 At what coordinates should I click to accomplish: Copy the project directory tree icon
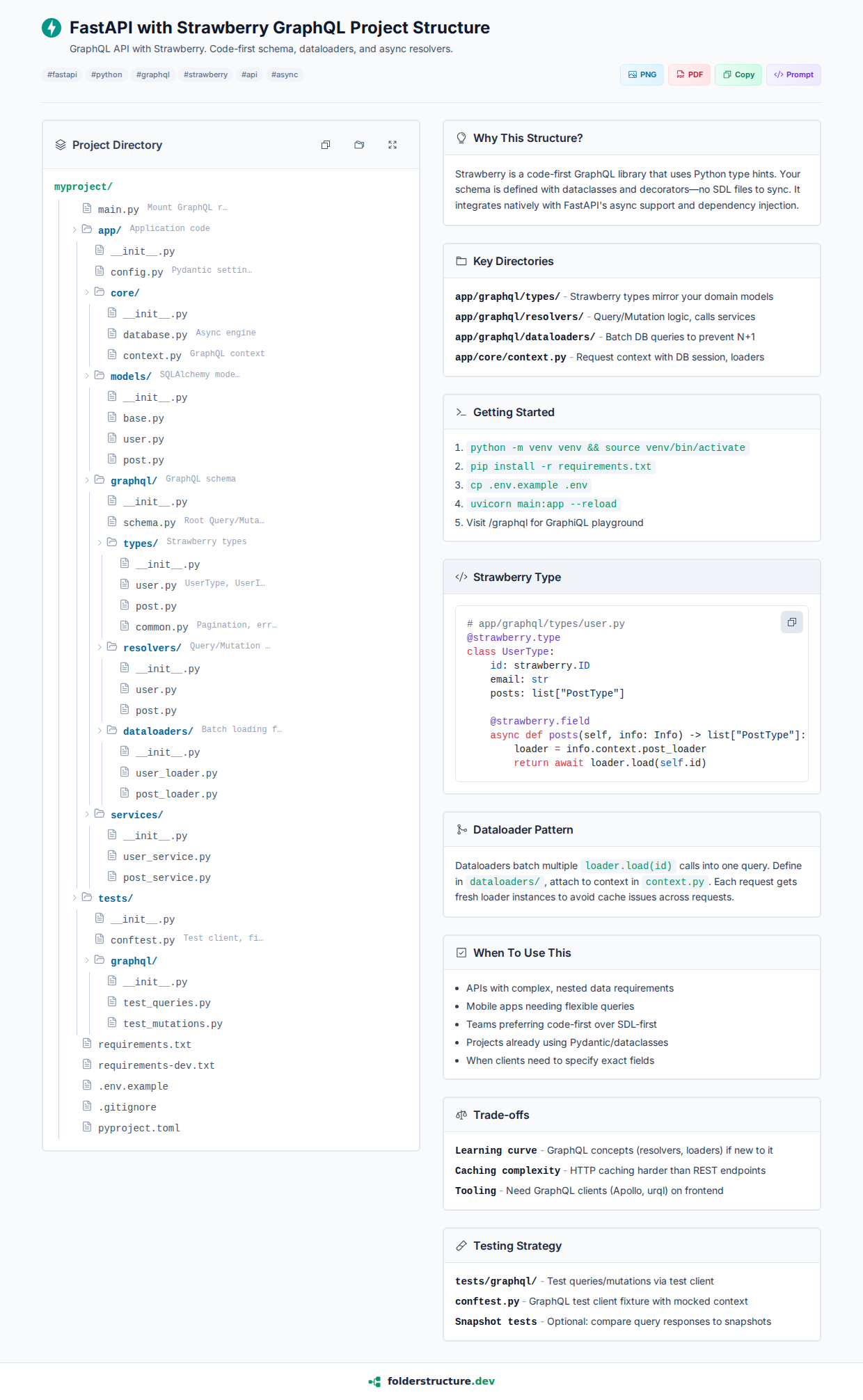point(326,145)
